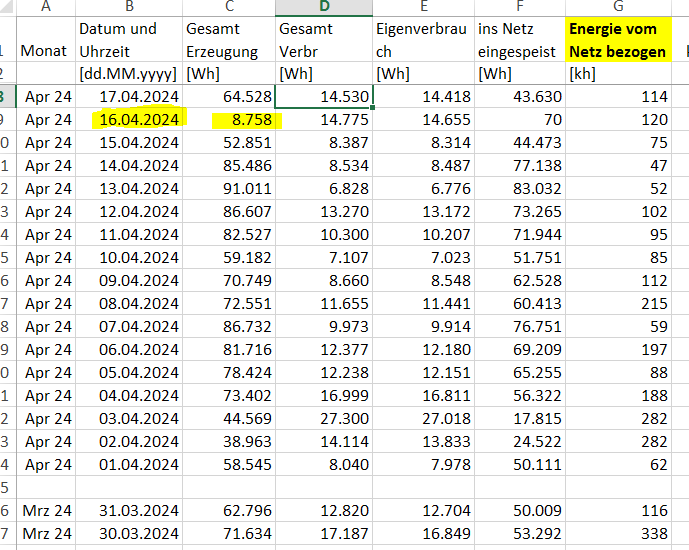Click cell with value 16.999
The height and width of the screenshot is (550, 689).
tap(324, 395)
